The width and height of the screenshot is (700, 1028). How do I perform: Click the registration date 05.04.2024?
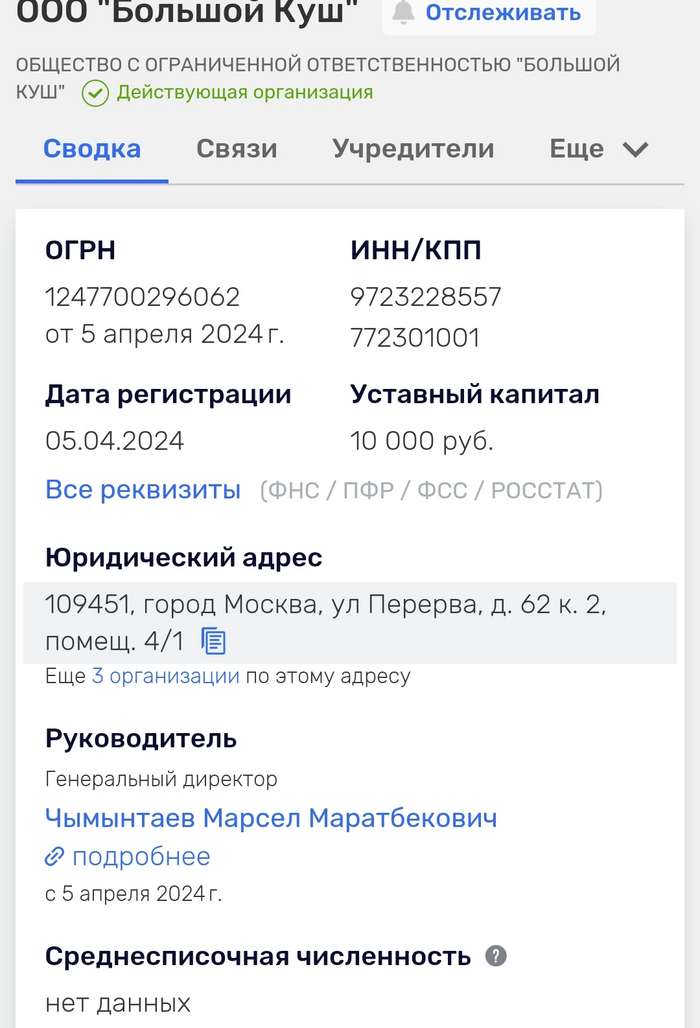115,441
